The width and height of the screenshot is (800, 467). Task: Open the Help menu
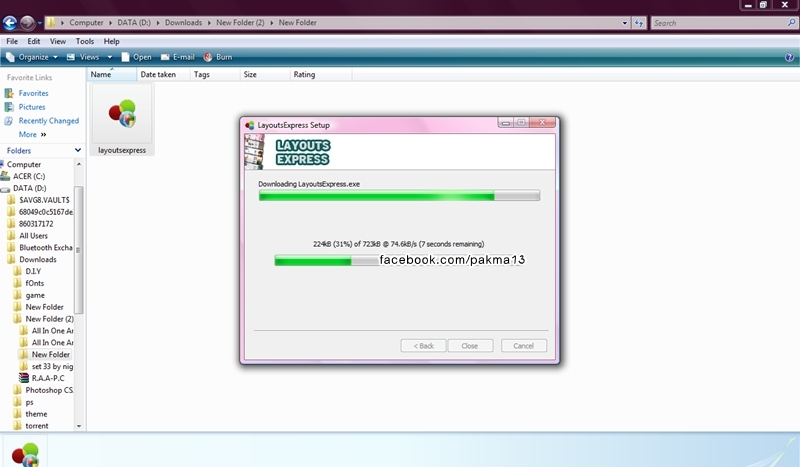(x=111, y=41)
